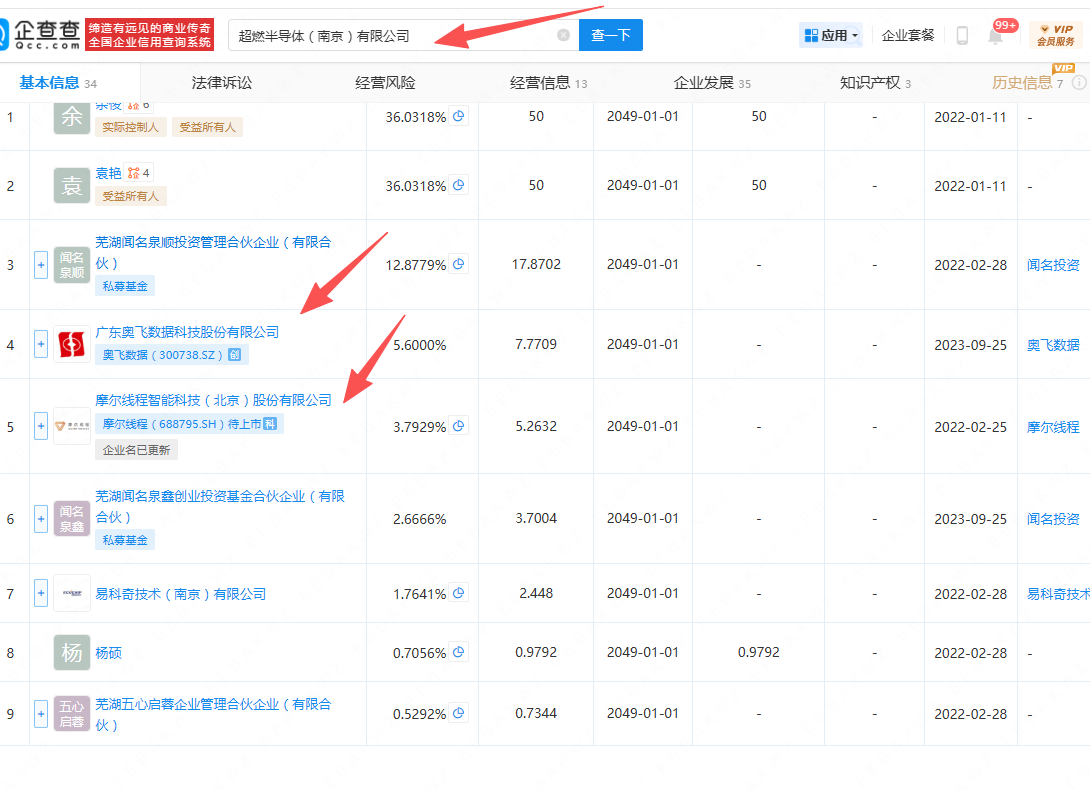Image resolution: width=1090 pixels, height=790 pixels.
Task: Click the red 奥飞数据 company logo
Action: point(72,344)
